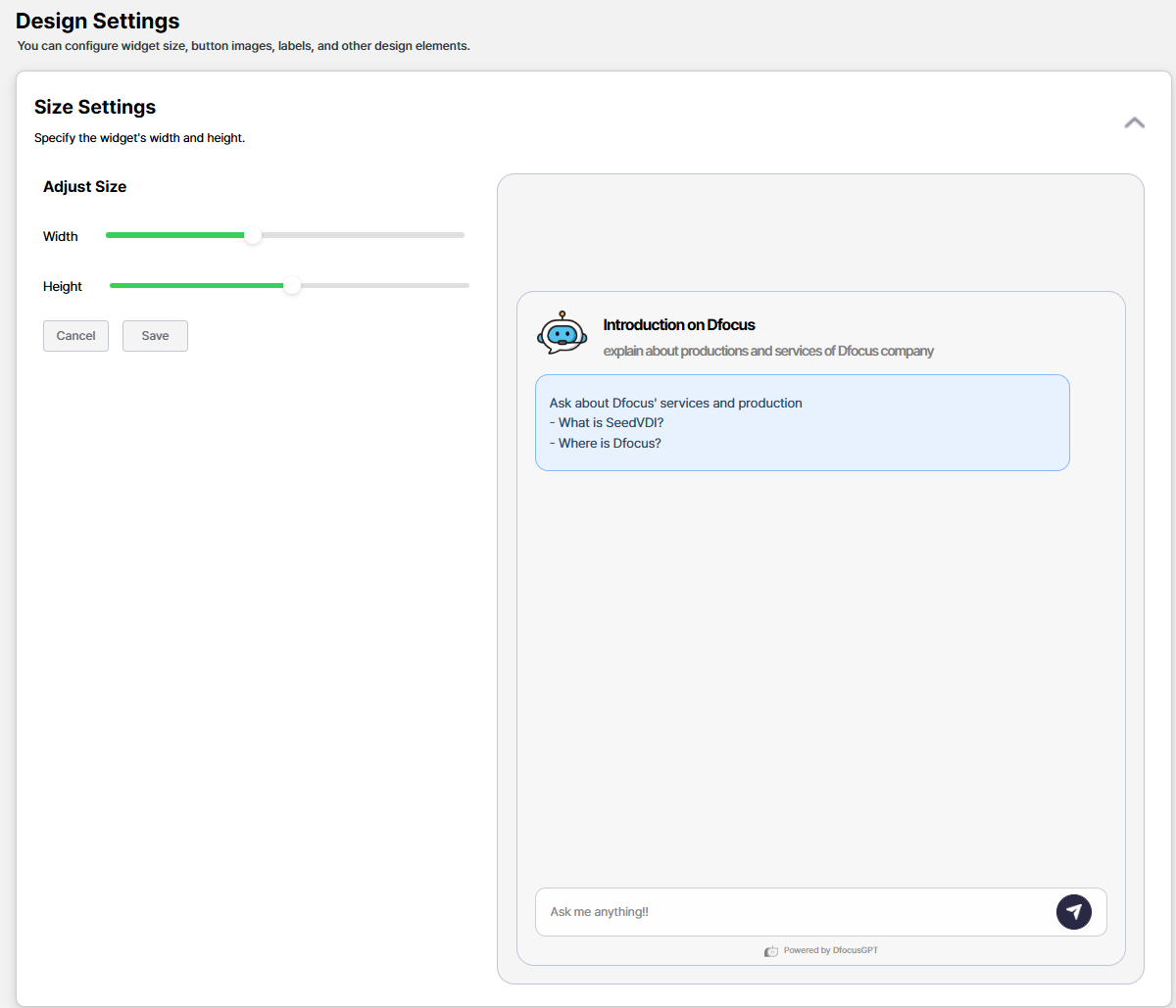1176x1008 pixels.
Task: Click the 'What is SeedVDI?' suggestion line
Action: (611, 423)
